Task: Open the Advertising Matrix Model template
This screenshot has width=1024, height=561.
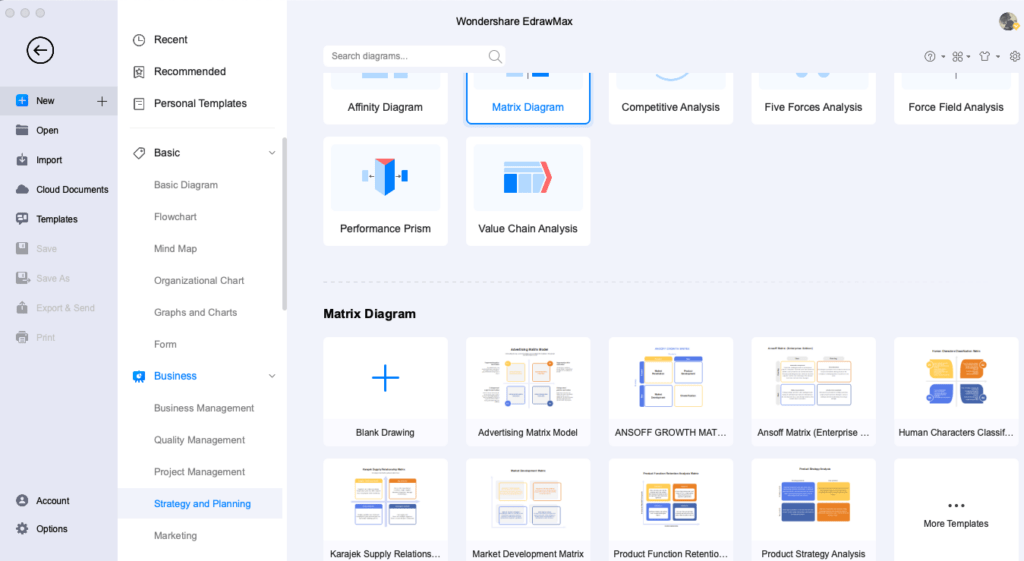Action: 528,390
